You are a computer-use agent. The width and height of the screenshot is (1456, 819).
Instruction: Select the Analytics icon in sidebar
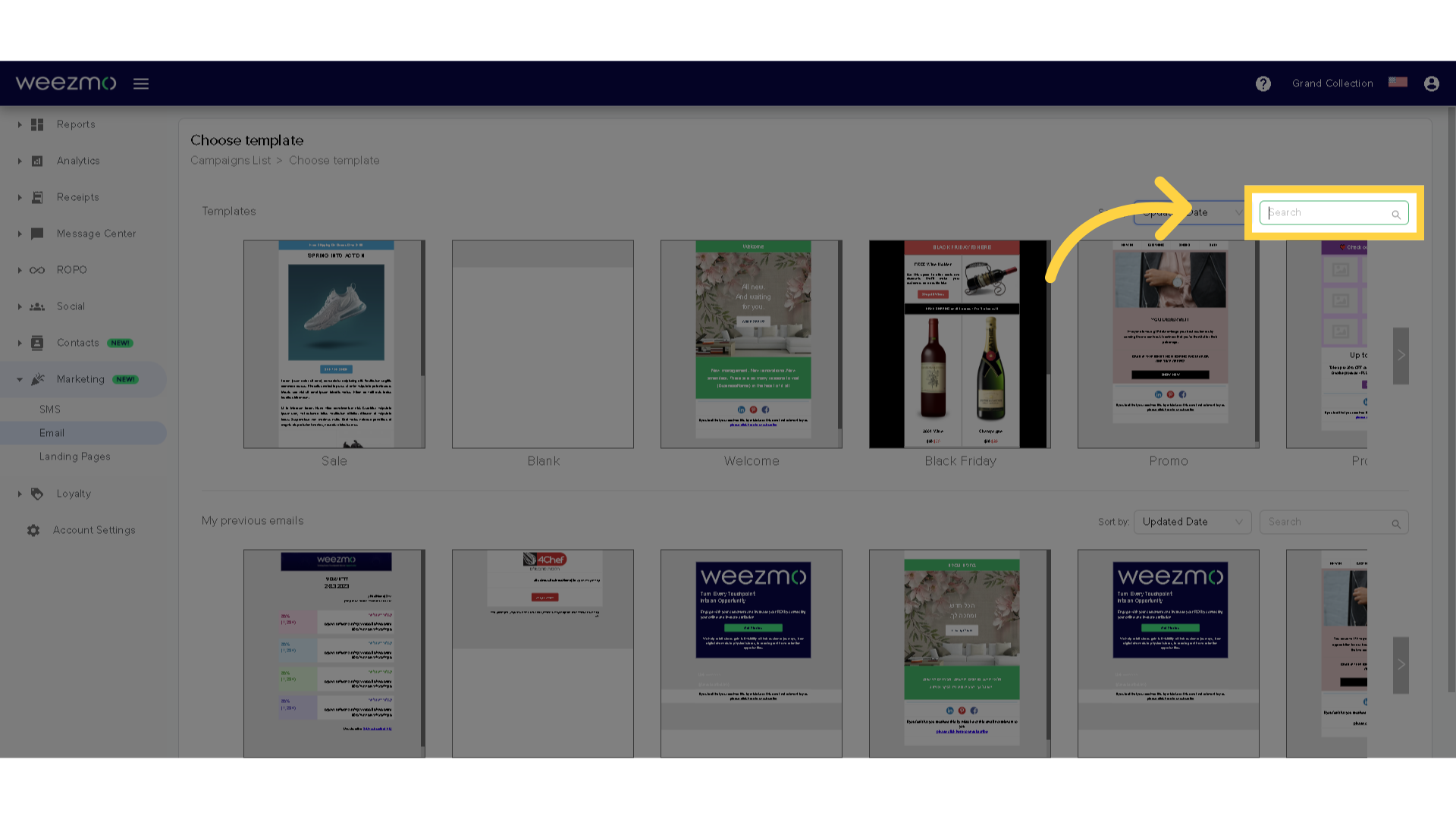pos(37,160)
